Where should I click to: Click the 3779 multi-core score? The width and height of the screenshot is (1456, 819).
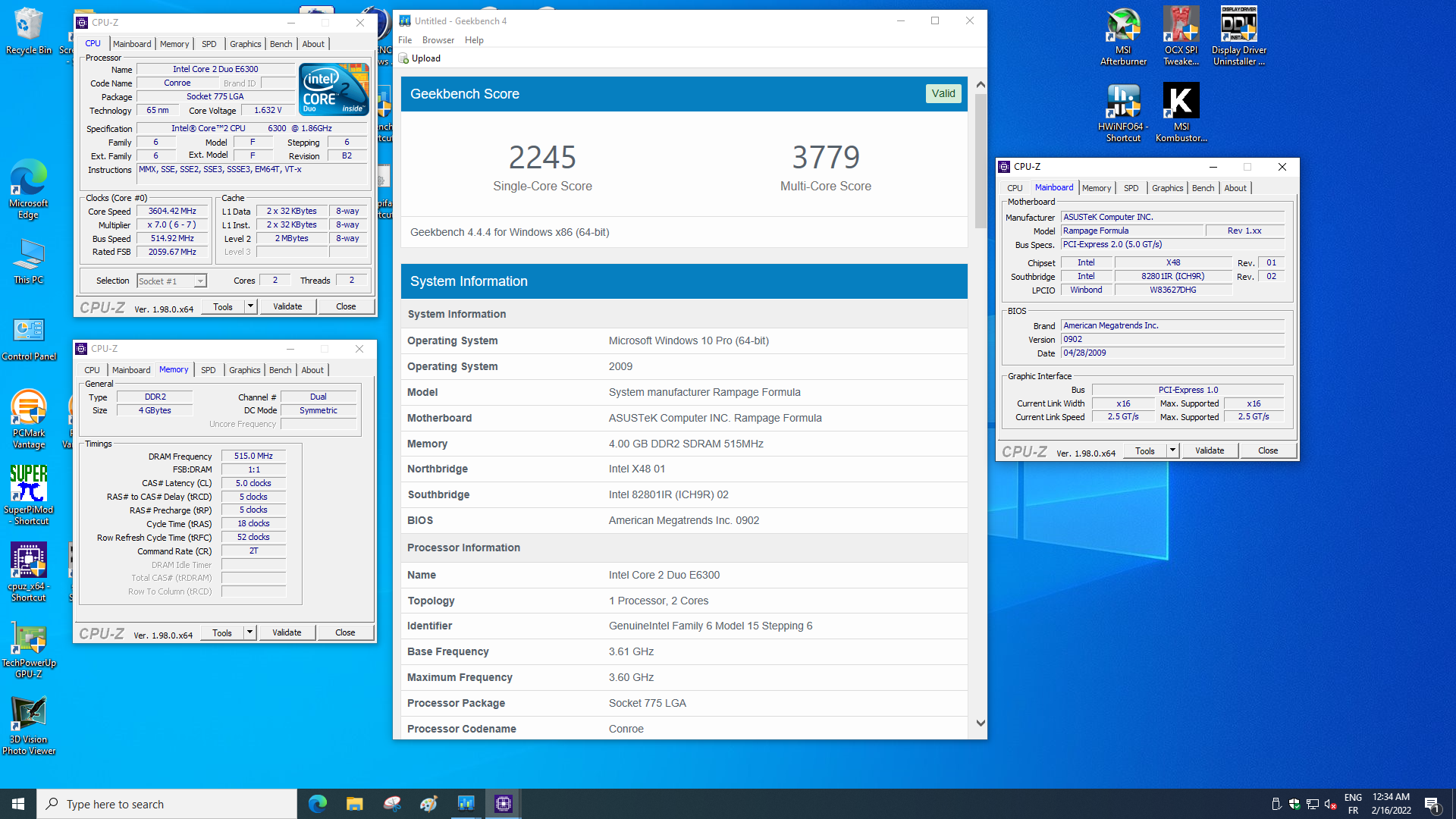point(826,157)
